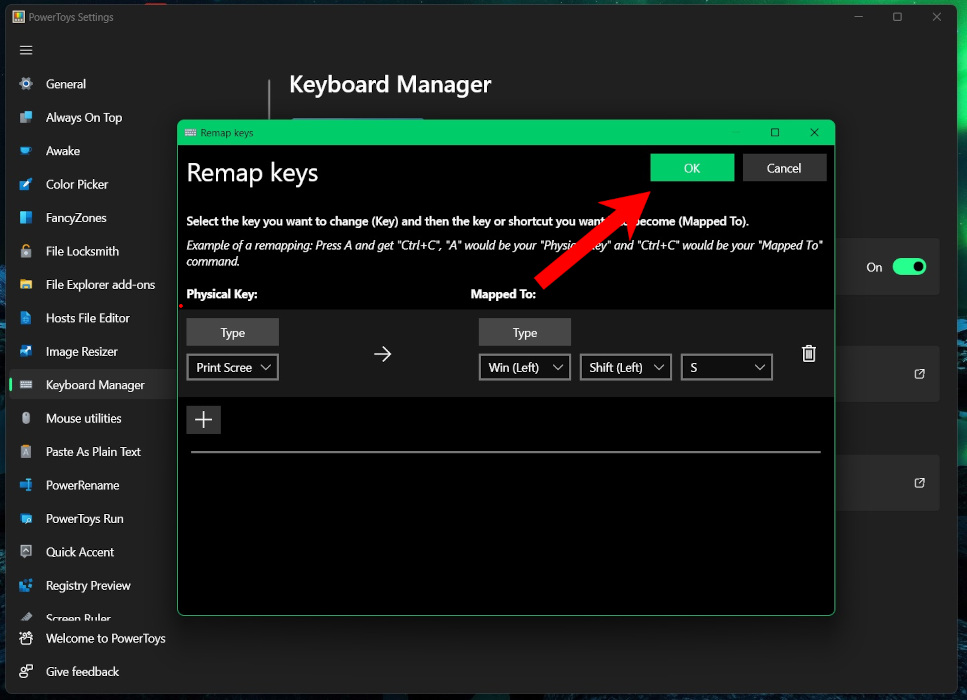The width and height of the screenshot is (967, 700).
Task: Open the S key dropdown selector
Action: click(726, 367)
